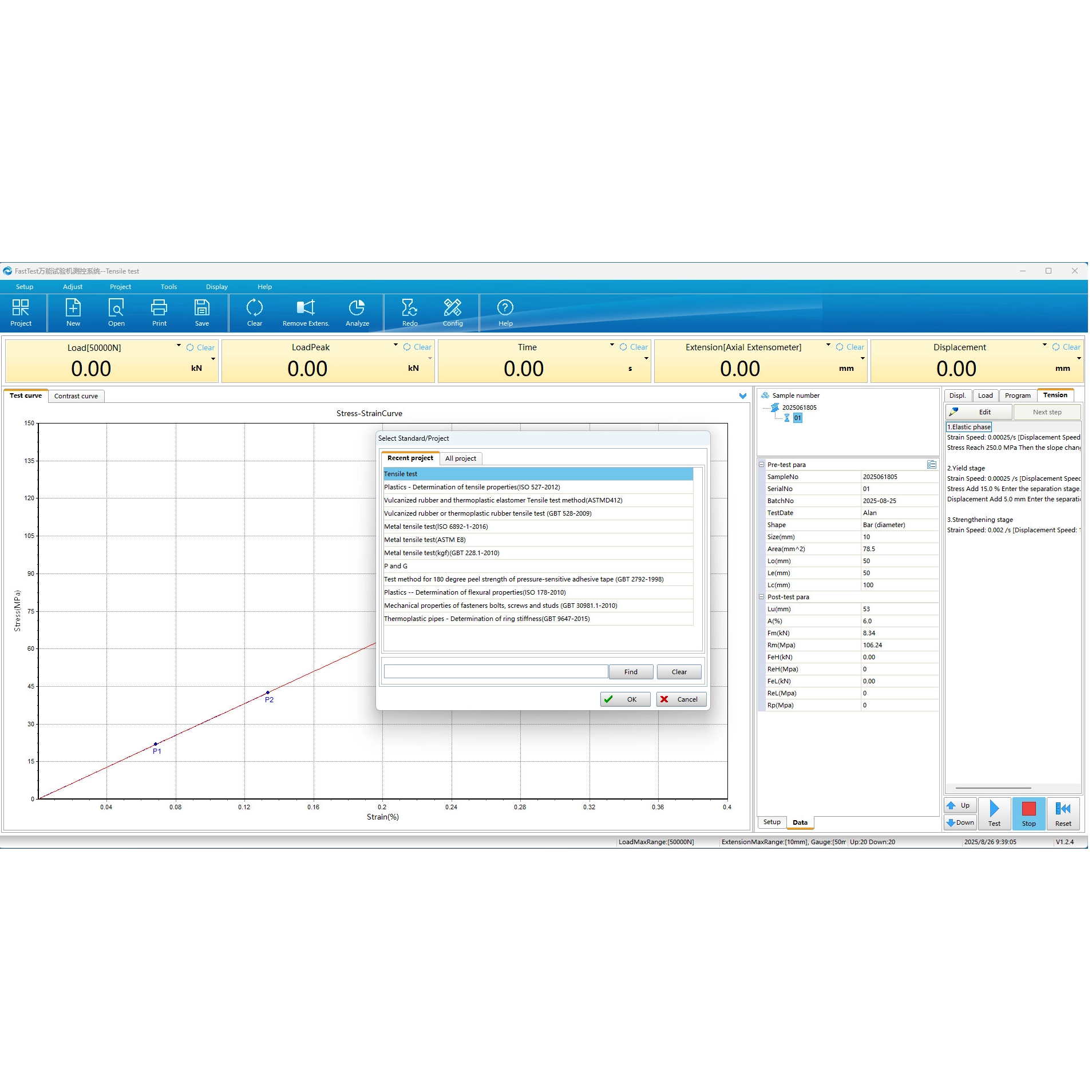1092x1092 pixels.
Task: Click the project search text field
Action: [x=495, y=672]
